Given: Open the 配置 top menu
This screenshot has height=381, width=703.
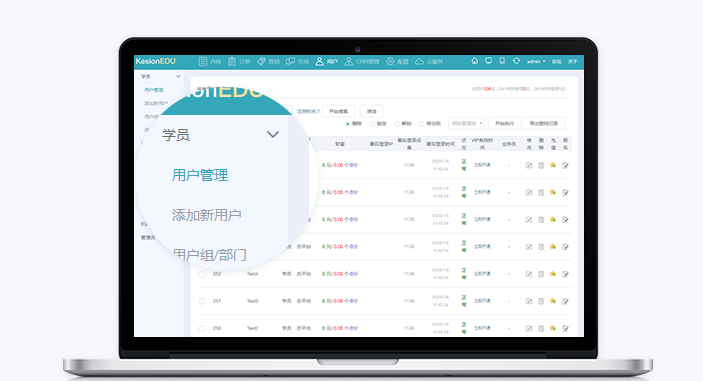Looking at the screenshot, I should coord(397,61).
